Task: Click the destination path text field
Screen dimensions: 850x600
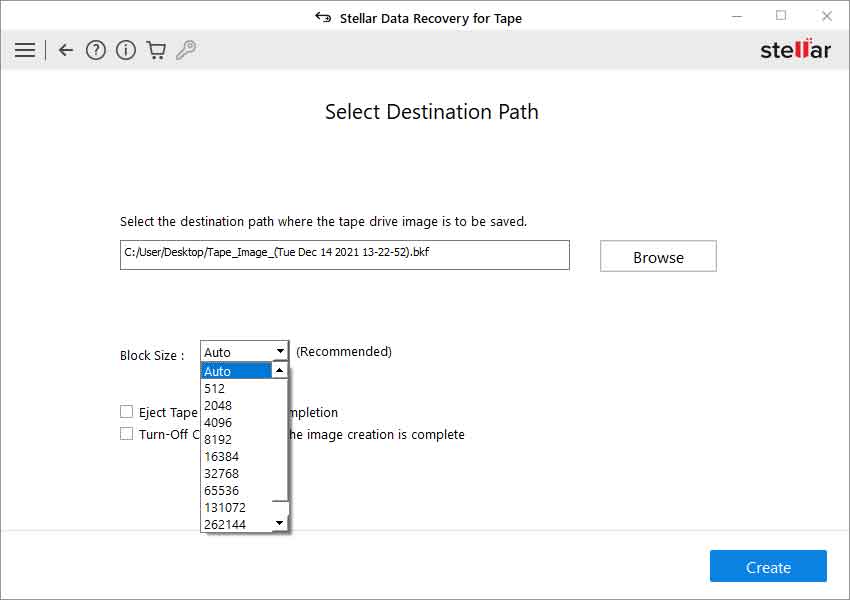Action: coord(344,254)
